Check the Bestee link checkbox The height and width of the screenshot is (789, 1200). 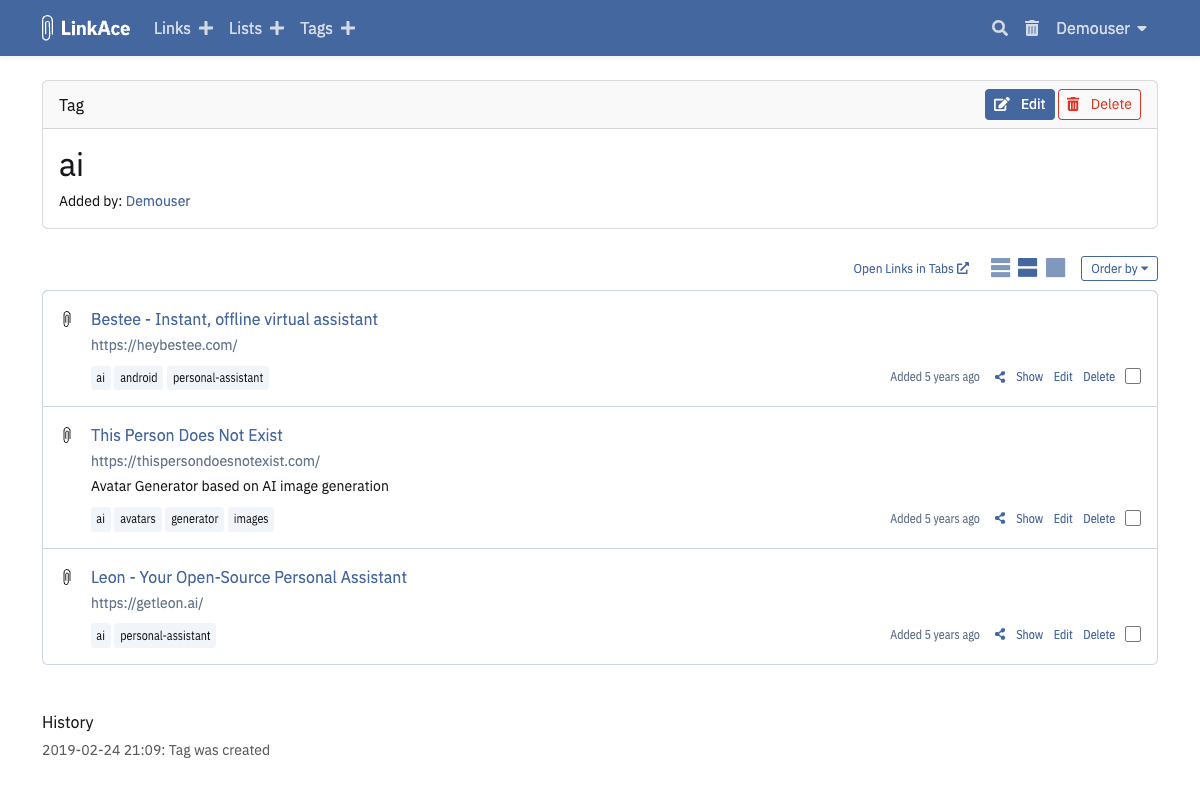coord(1132,377)
